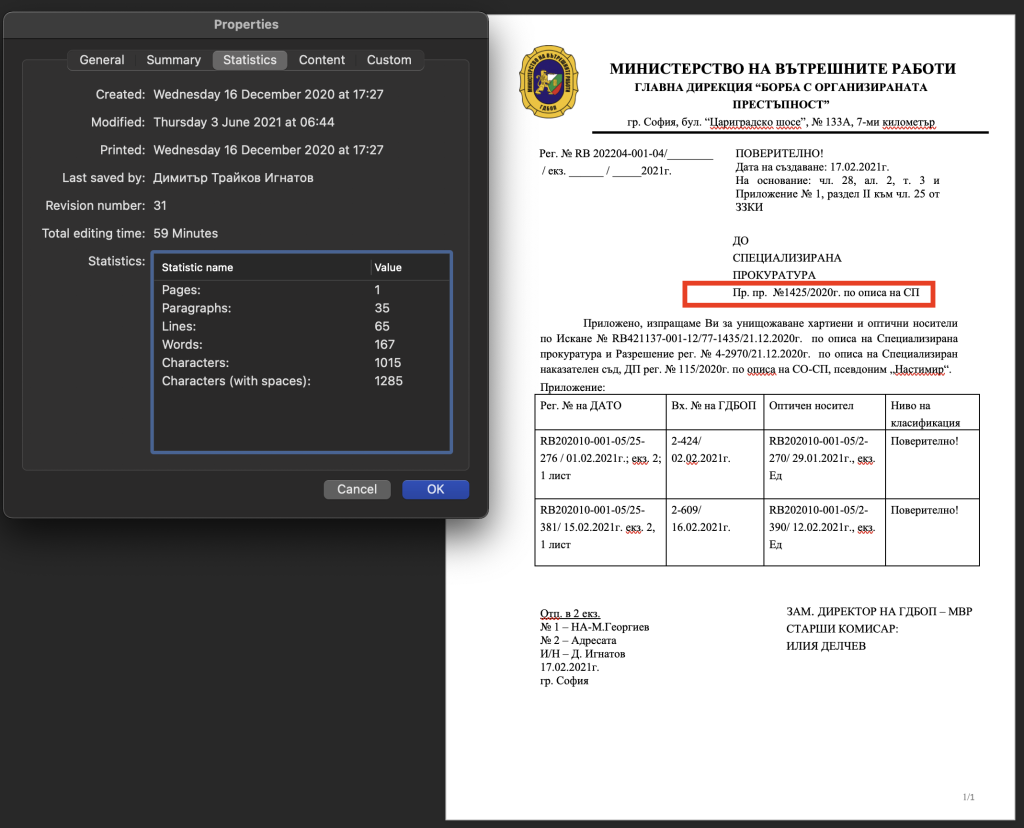Click the Created date 'Wednesday 16 December 2020 at 17:27'

(268, 94)
